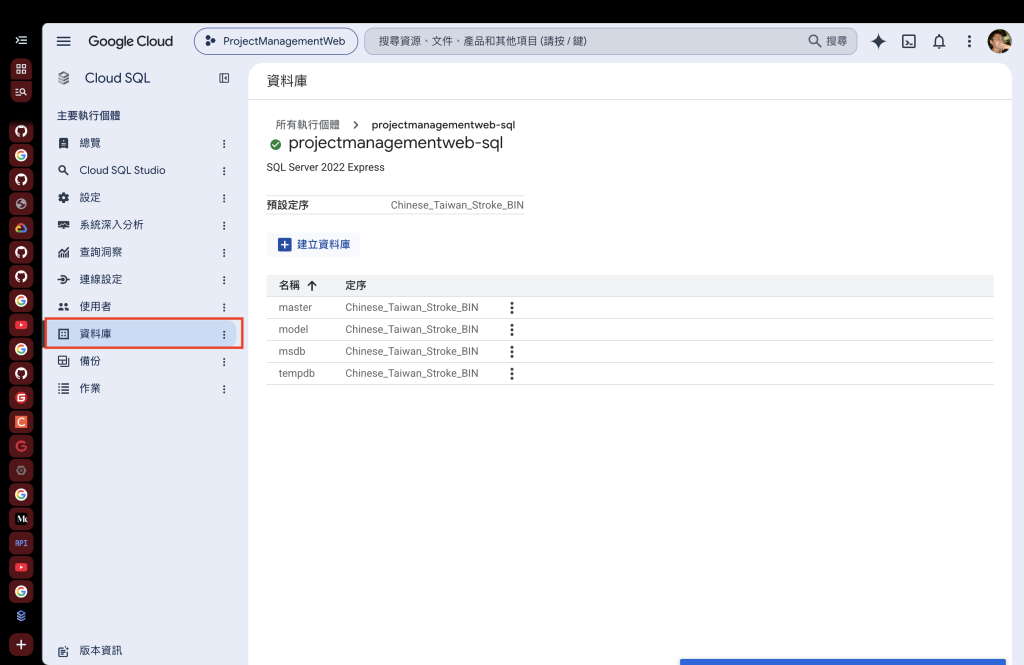
Task: Click the Cloud SQL stacked-layers product icon
Action: (x=63, y=78)
